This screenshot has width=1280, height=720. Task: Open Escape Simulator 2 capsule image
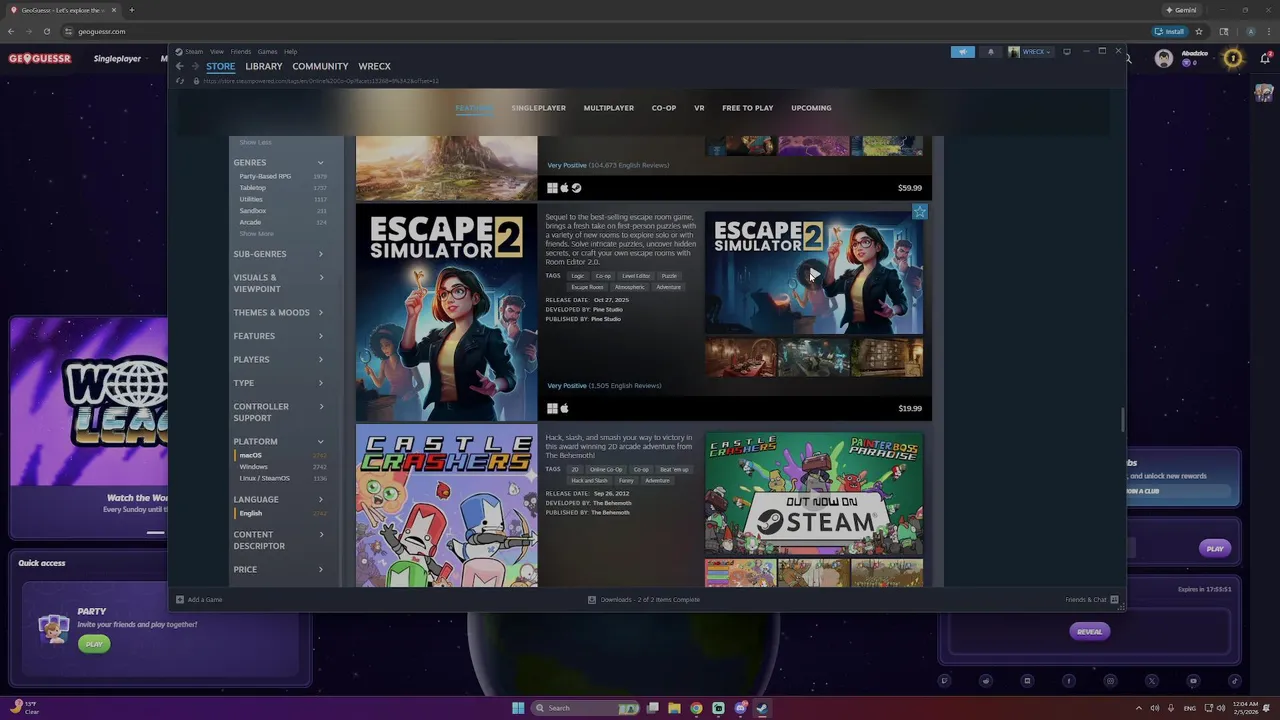446,313
